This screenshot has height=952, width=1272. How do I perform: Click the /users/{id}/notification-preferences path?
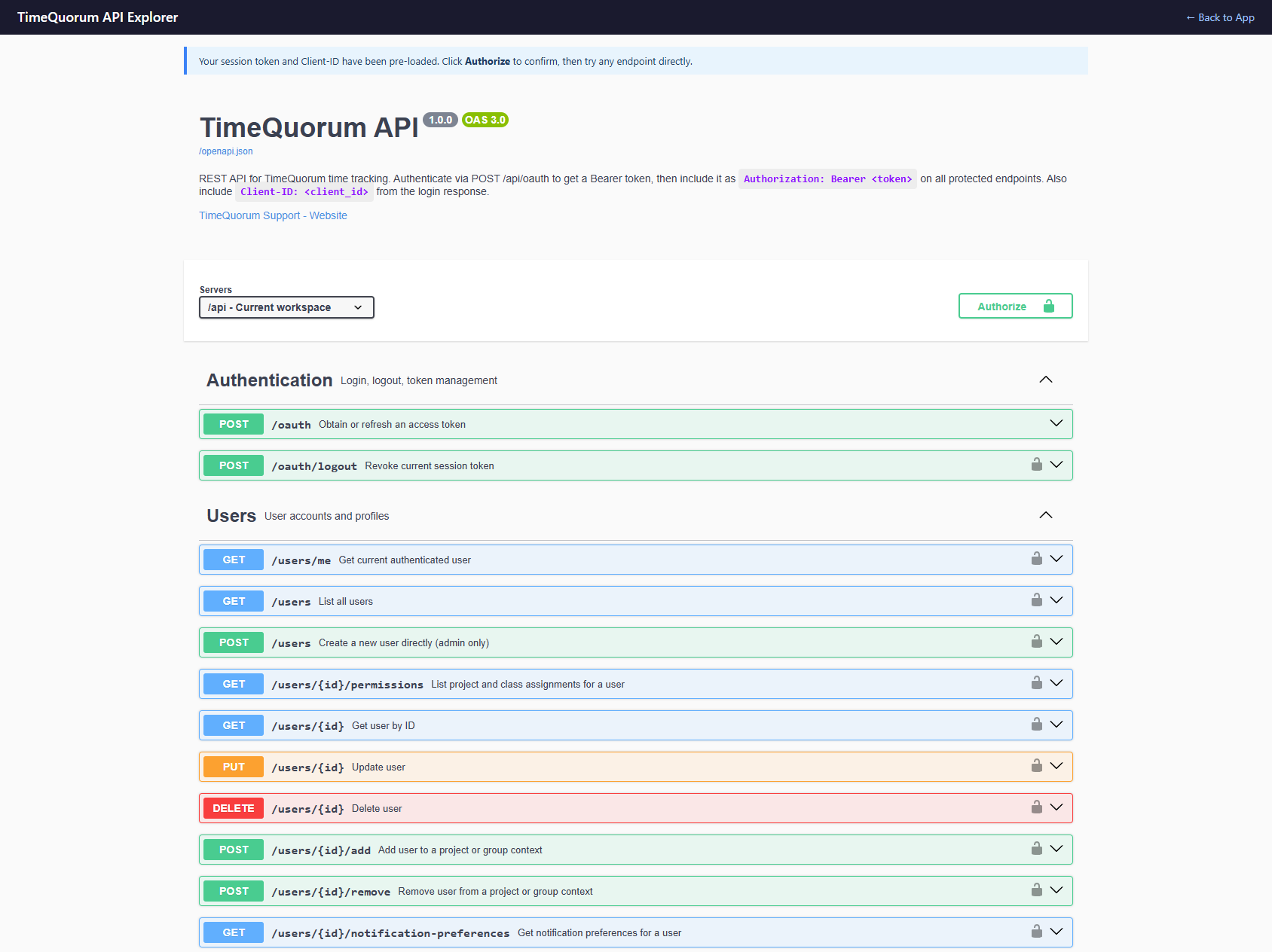pyautogui.click(x=390, y=933)
